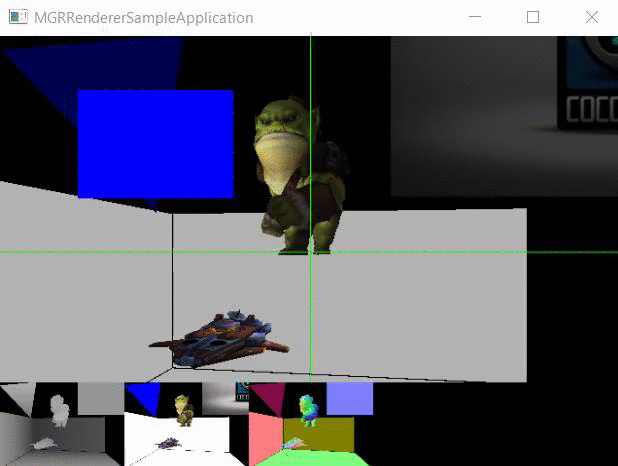Click the white albedo buffer preview thumbnail
The height and width of the screenshot is (466, 618).
pos(186,424)
